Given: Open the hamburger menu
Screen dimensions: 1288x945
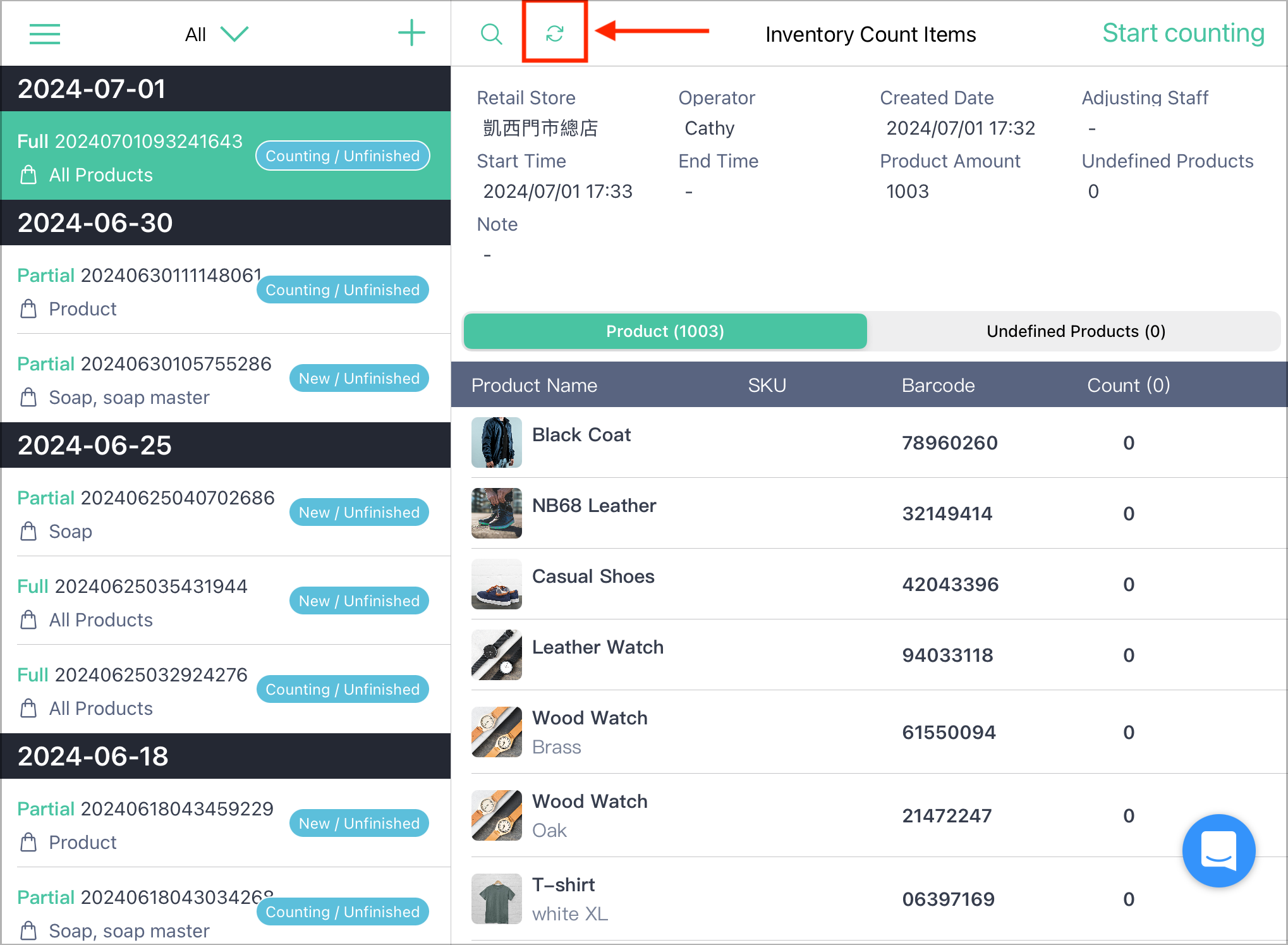Looking at the screenshot, I should click(x=45, y=34).
